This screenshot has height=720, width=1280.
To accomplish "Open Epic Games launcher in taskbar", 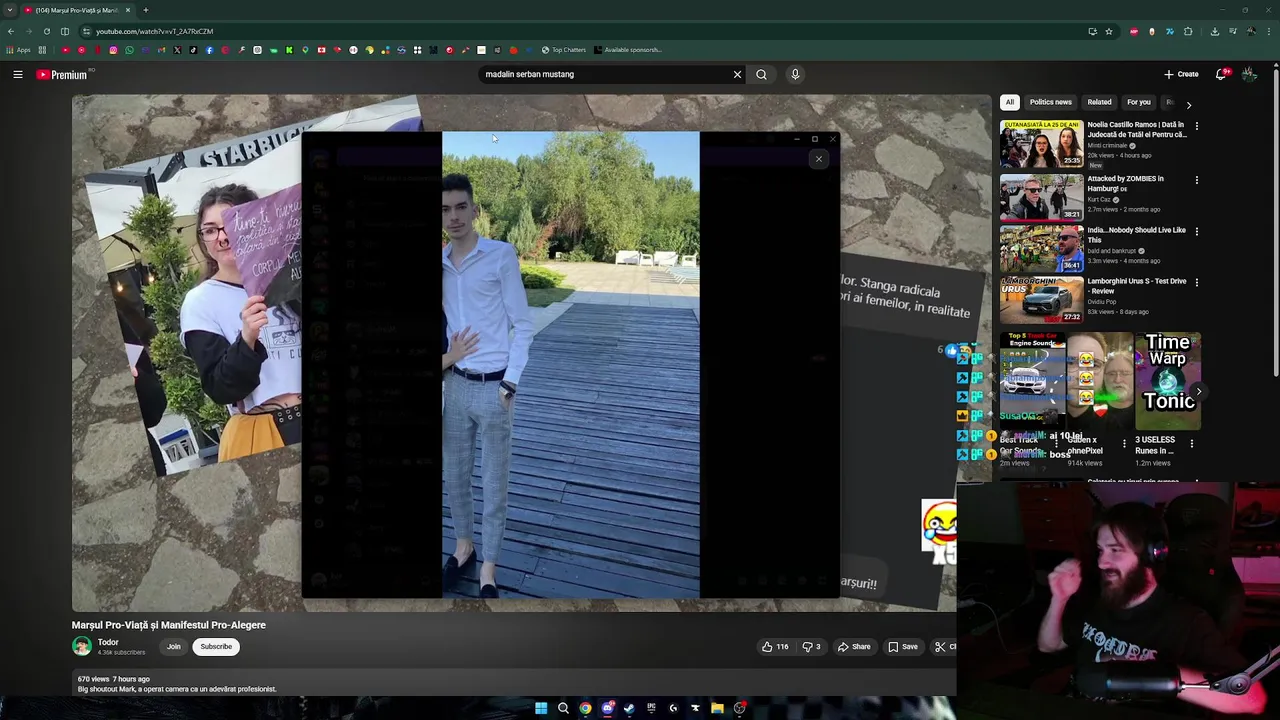I will (651, 708).
